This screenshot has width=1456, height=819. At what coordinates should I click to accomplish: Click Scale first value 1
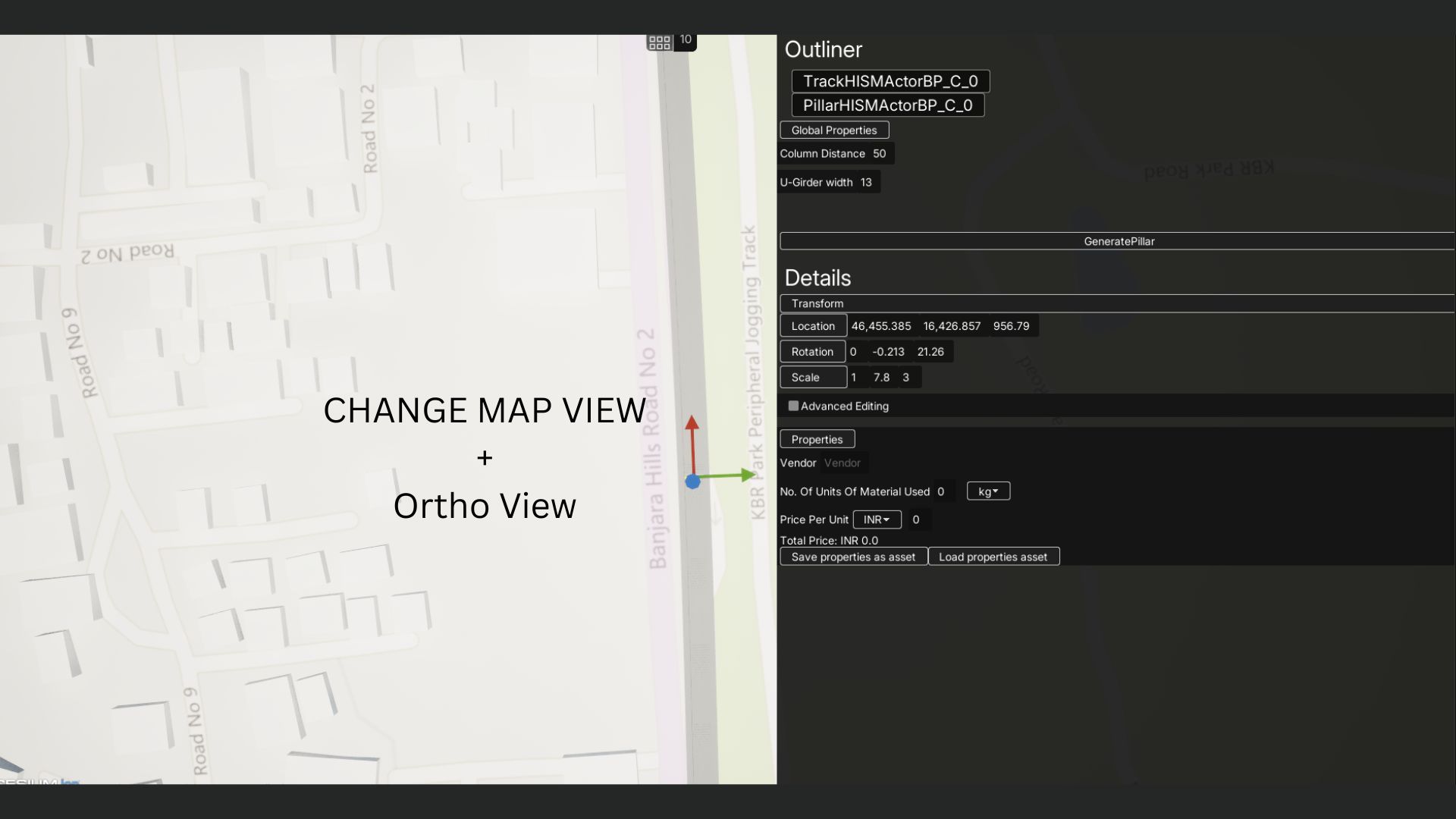(x=855, y=378)
